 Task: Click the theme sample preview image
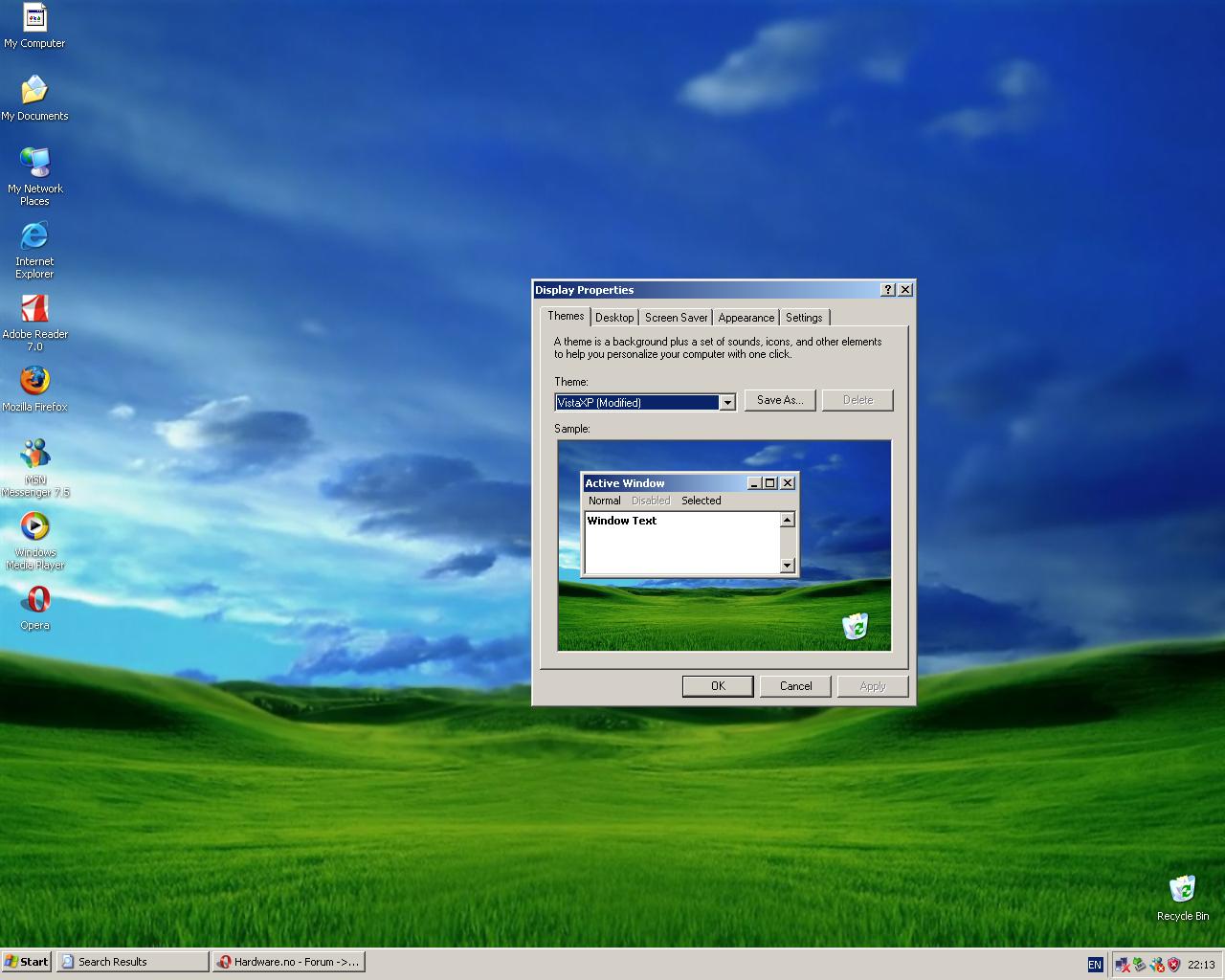[x=724, y=546]
